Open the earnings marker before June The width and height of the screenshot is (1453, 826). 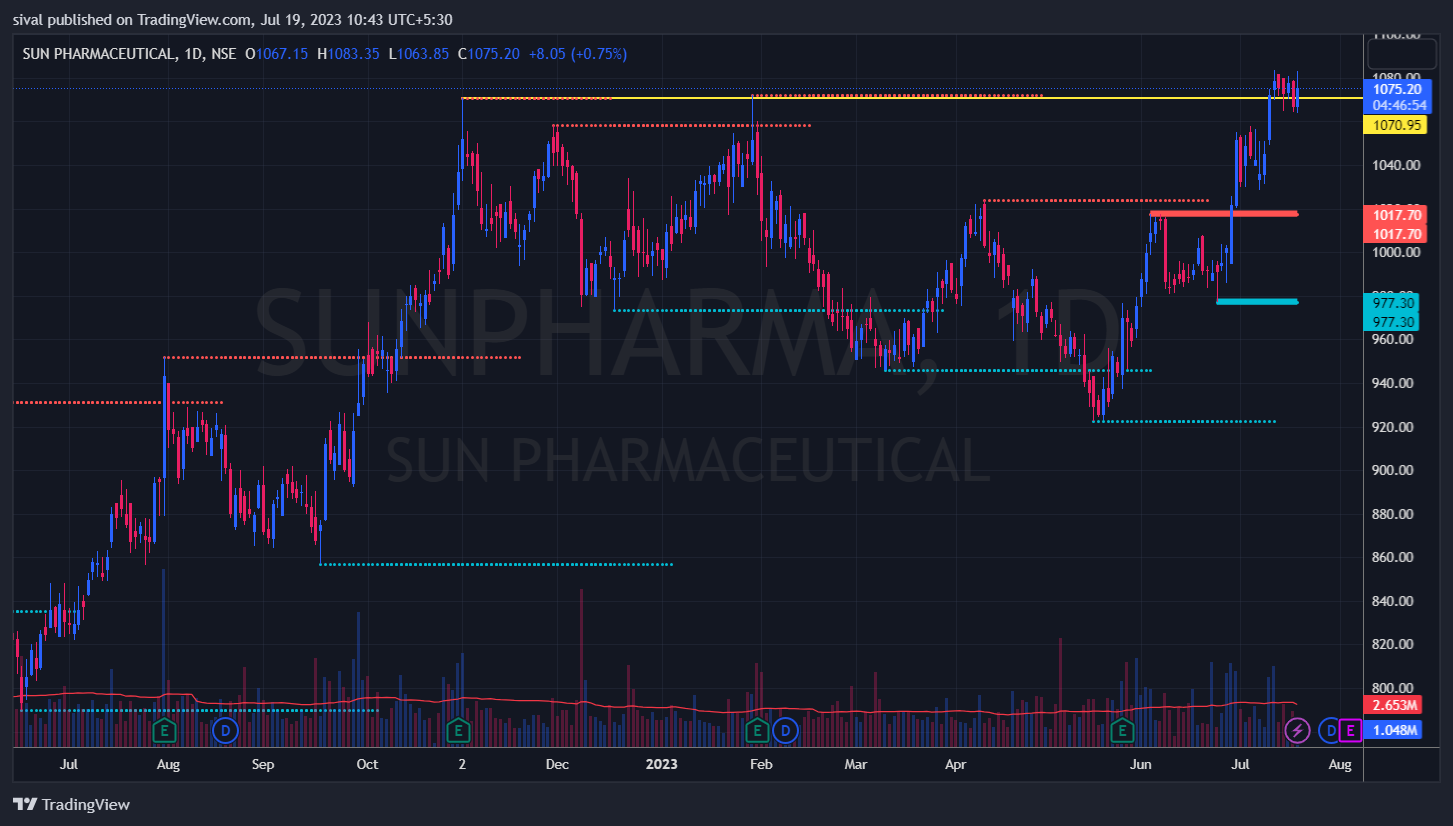click(x=1123, y=731)
